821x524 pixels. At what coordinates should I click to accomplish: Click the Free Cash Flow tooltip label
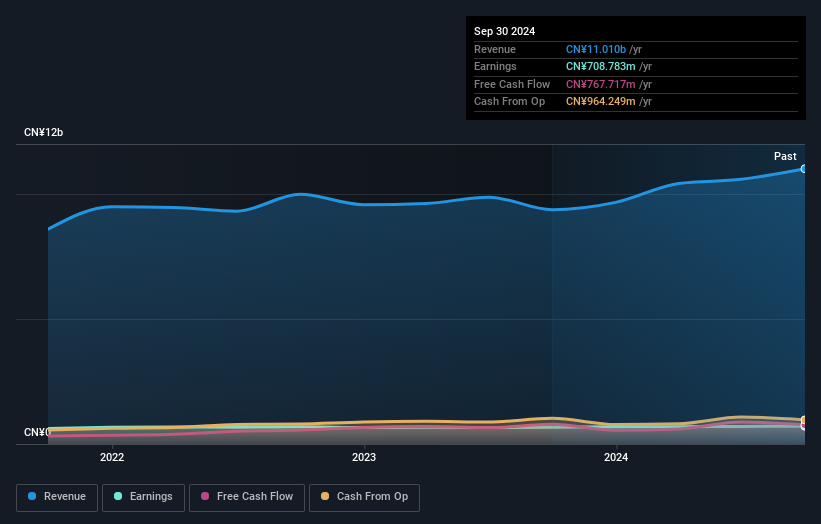[512, 84]
